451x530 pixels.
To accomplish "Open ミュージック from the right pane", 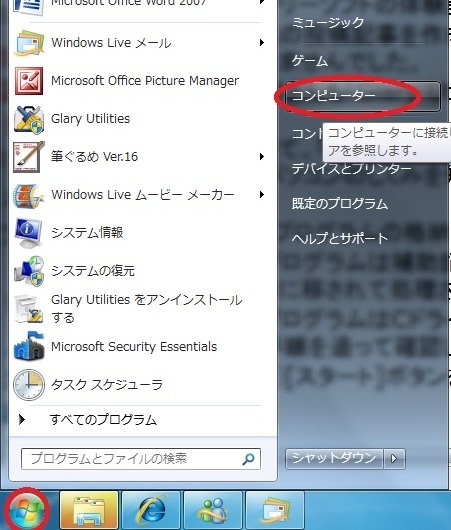I will [x=328, y=23].
